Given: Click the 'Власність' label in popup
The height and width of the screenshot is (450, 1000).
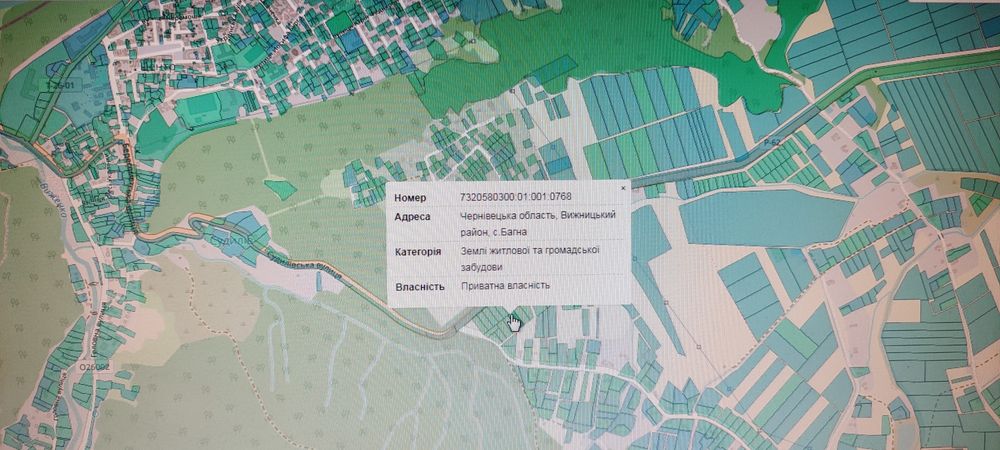Looking at the screenshot, I should 419,286.
